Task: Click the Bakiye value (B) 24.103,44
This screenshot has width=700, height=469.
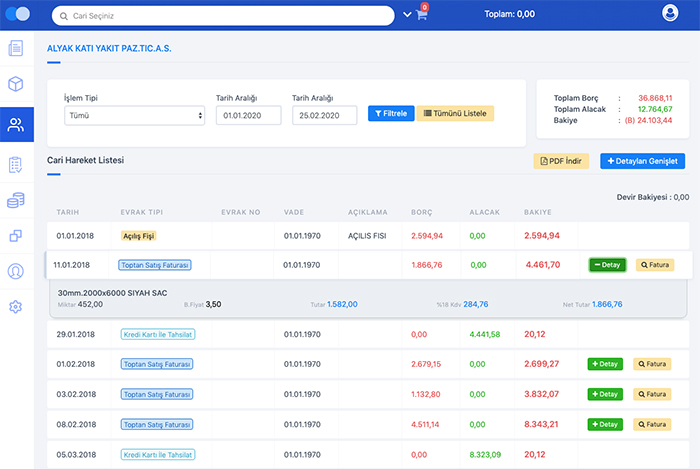Action: (648, 120)
